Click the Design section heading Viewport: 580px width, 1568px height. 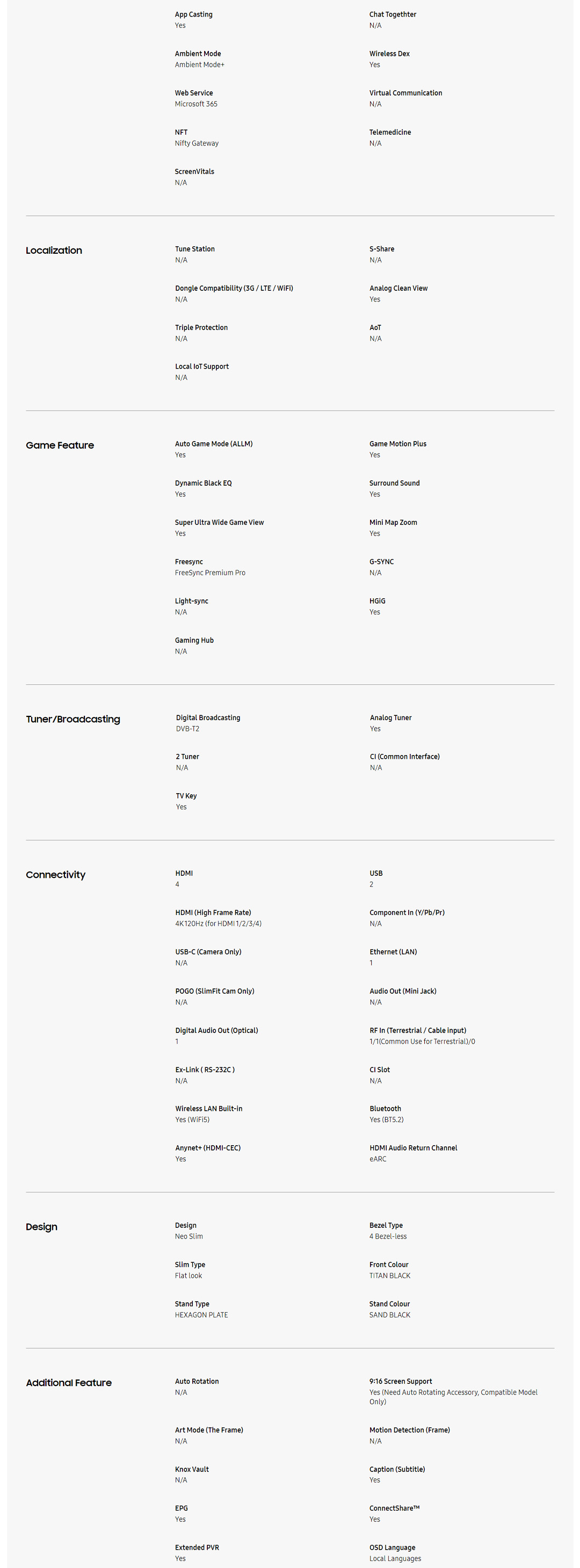[x=41, y=1227]
